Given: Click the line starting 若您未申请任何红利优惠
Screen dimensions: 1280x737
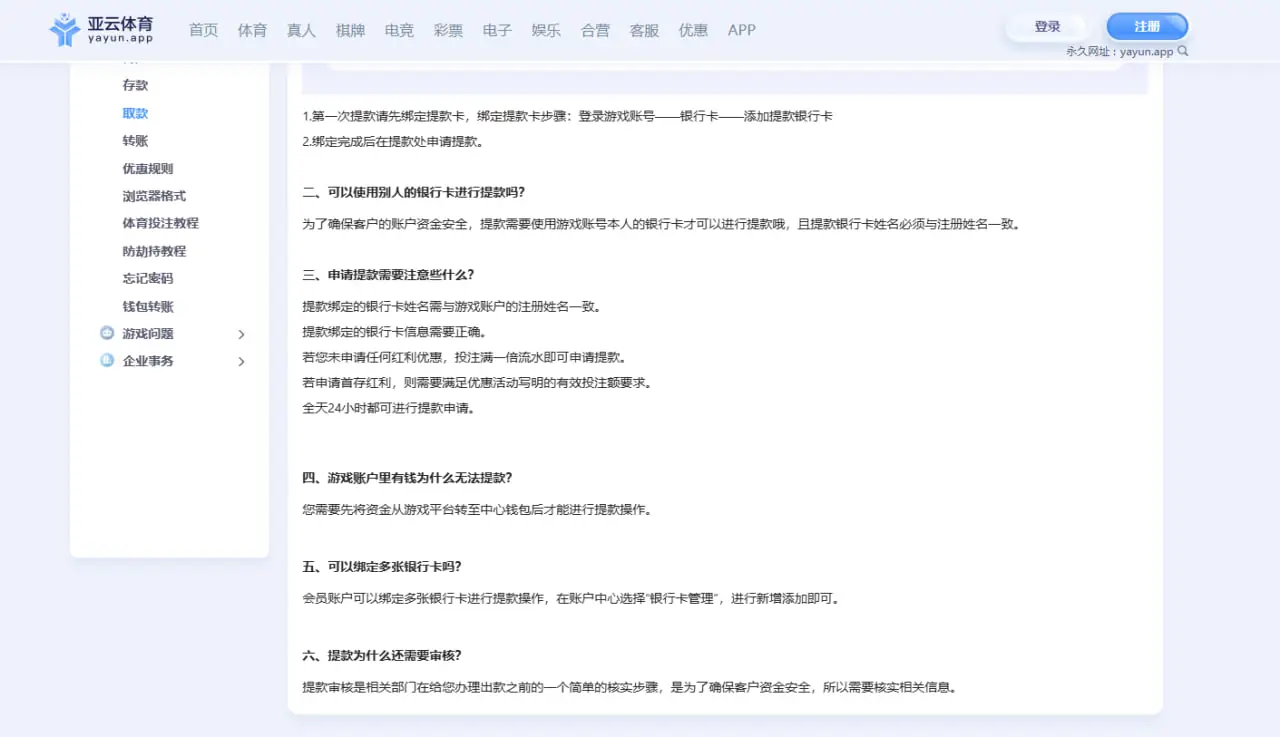Looking at the screenshot, I should [465, 357].
